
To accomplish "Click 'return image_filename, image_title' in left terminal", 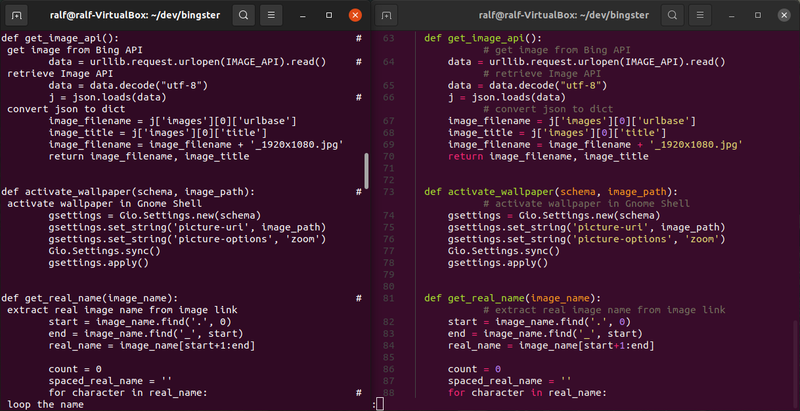I will pyautogui.click(x=149, y=157).
